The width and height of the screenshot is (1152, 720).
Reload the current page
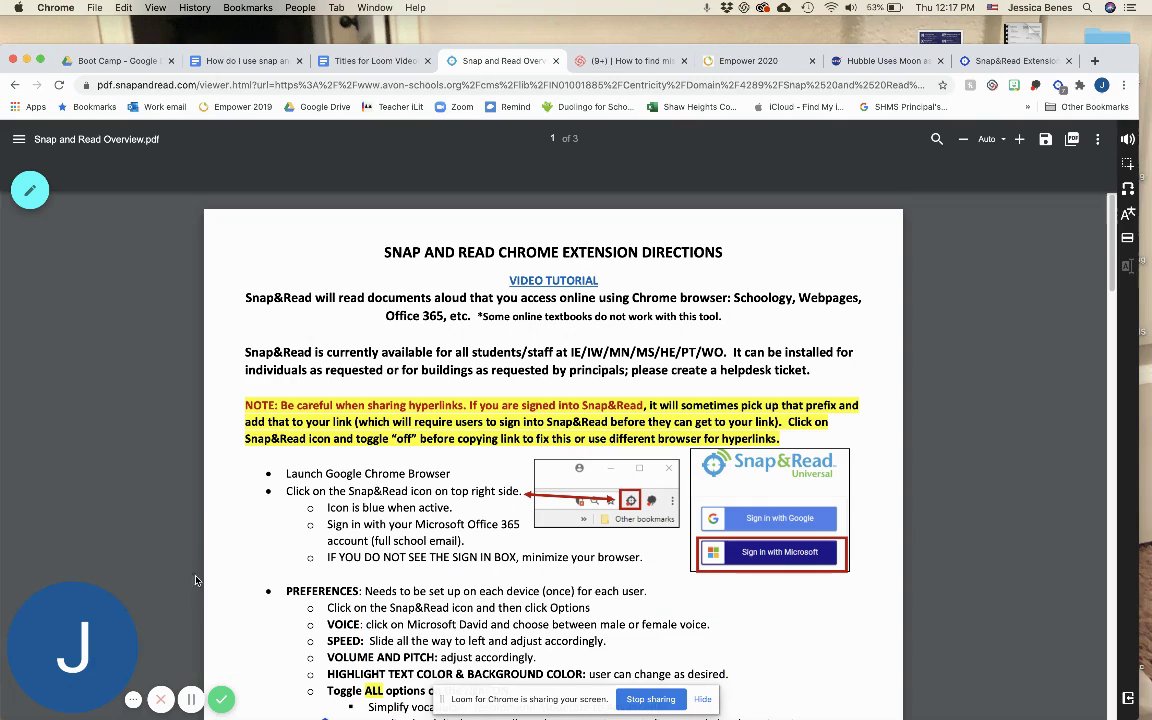(x=60, y=85)
